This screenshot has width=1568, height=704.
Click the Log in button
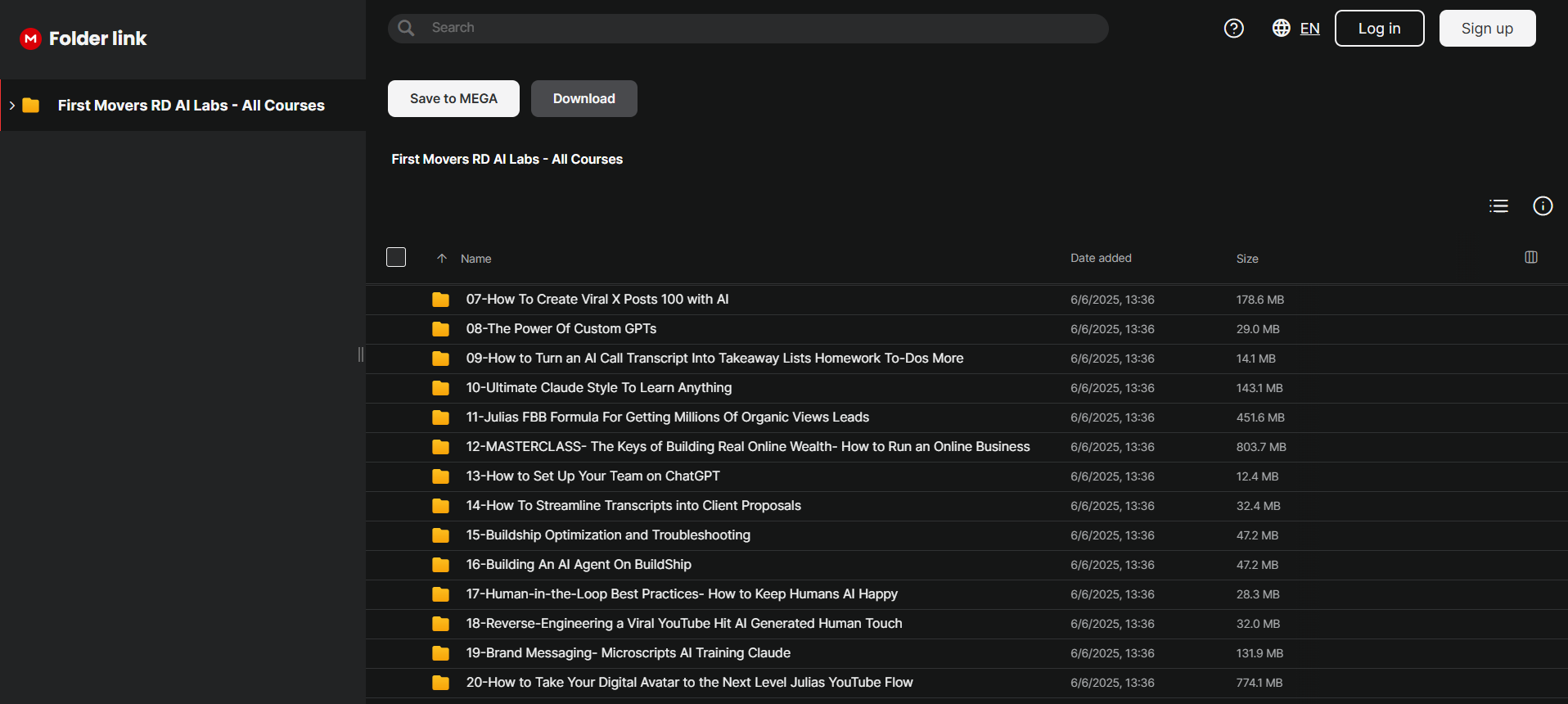coord(1380,29)
